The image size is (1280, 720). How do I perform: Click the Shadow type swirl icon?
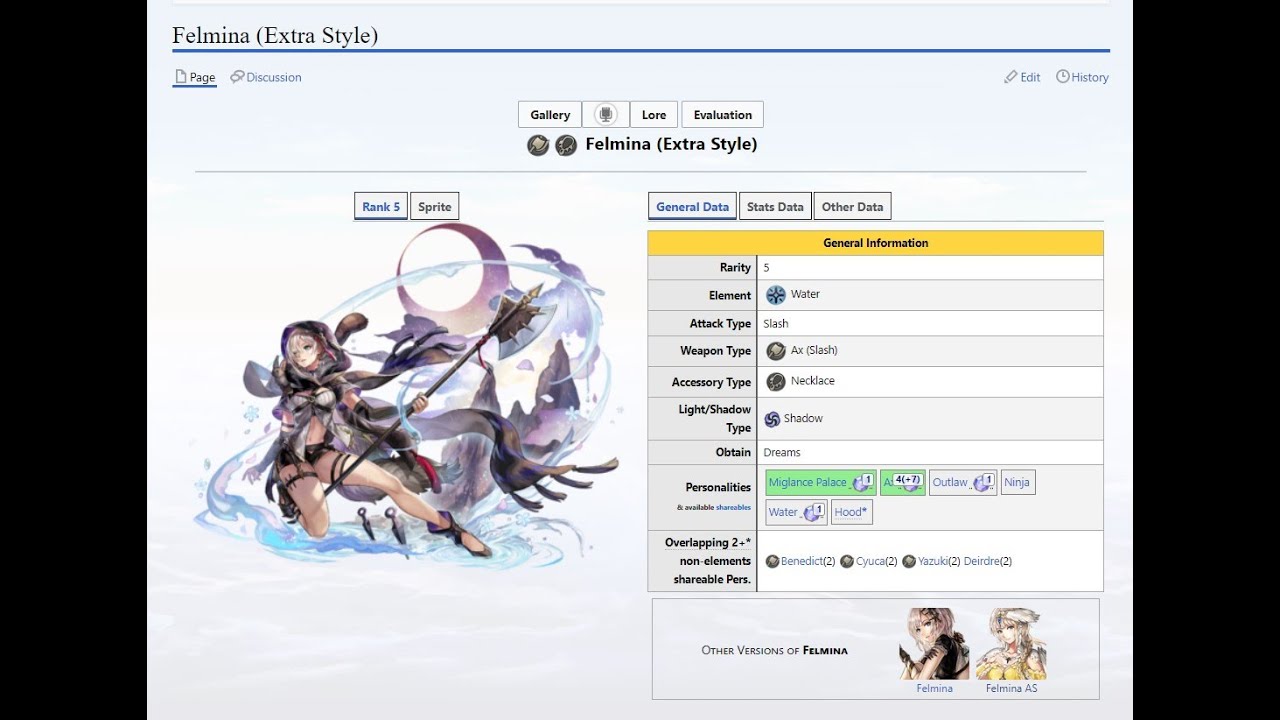pyautogui.click(x=772, y=419)
